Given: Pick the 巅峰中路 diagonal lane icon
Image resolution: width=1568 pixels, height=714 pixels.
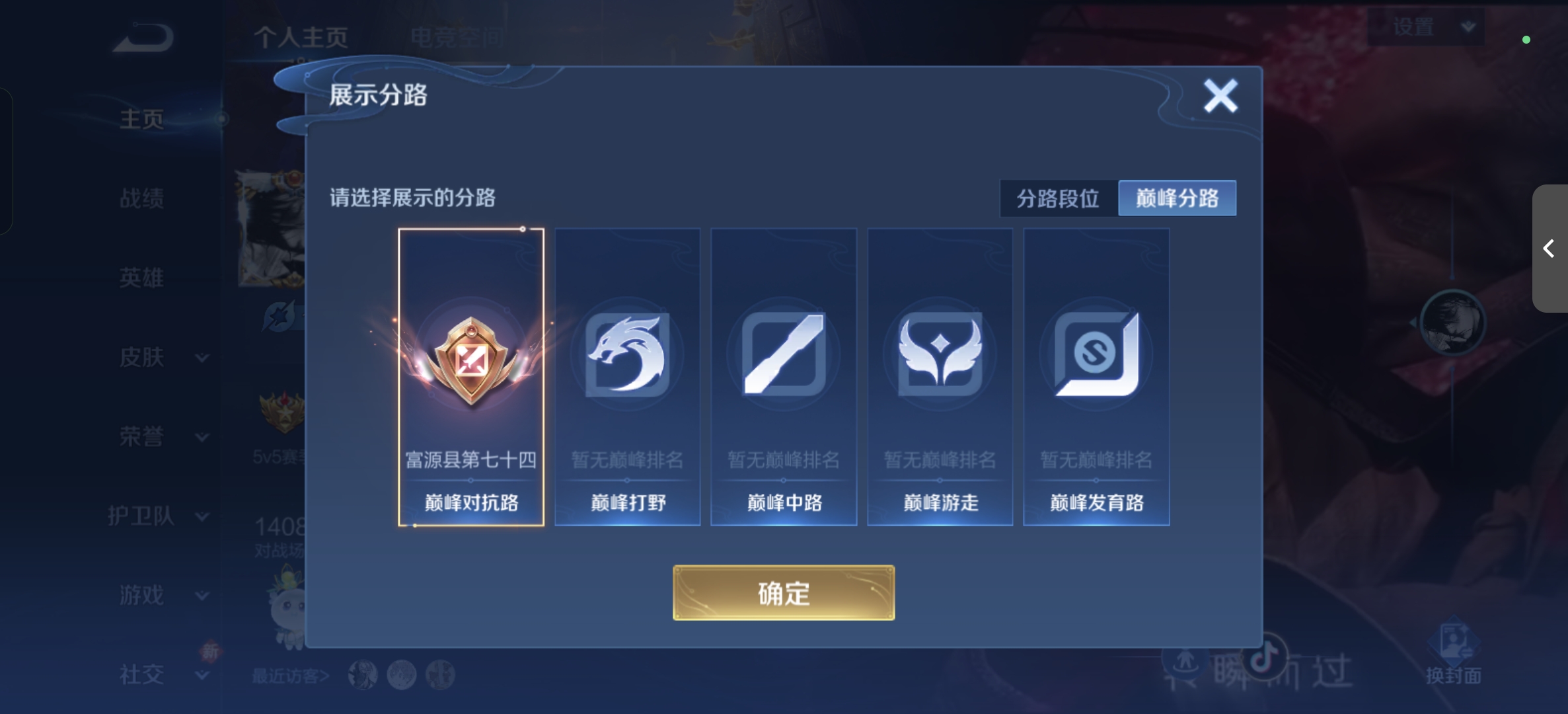Looking at the screenshot, I should [x=784, y=354].
